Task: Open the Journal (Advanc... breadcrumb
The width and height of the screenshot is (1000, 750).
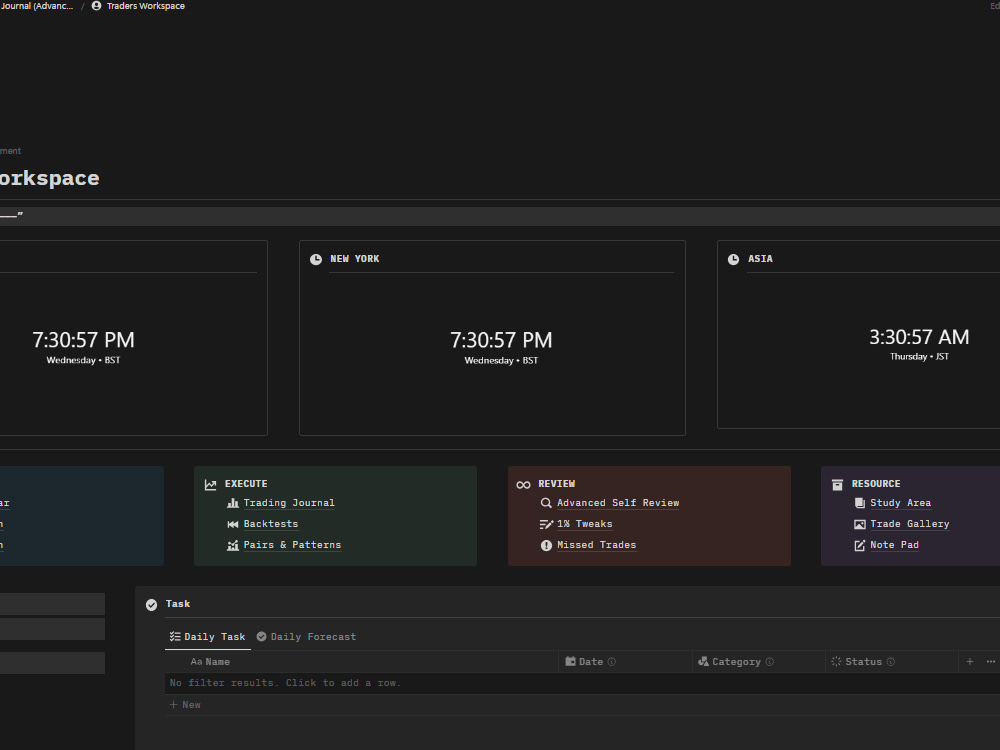Action: 37,6
